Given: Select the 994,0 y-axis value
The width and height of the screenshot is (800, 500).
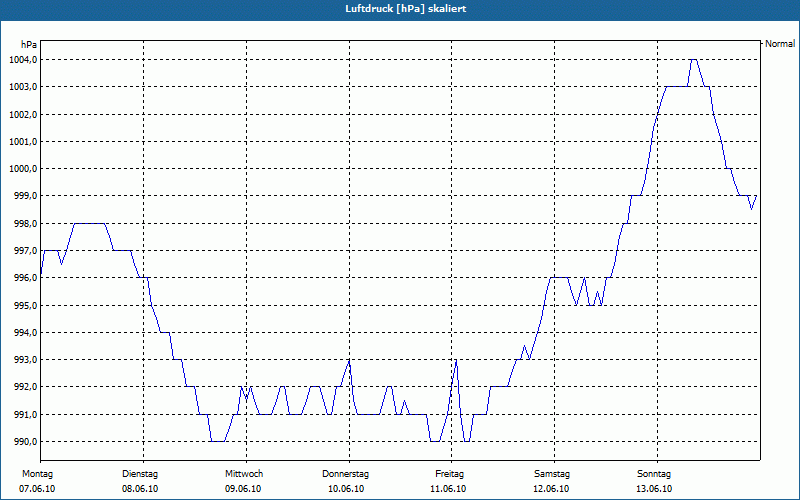Looking at the screenshot, I should 24,333.
